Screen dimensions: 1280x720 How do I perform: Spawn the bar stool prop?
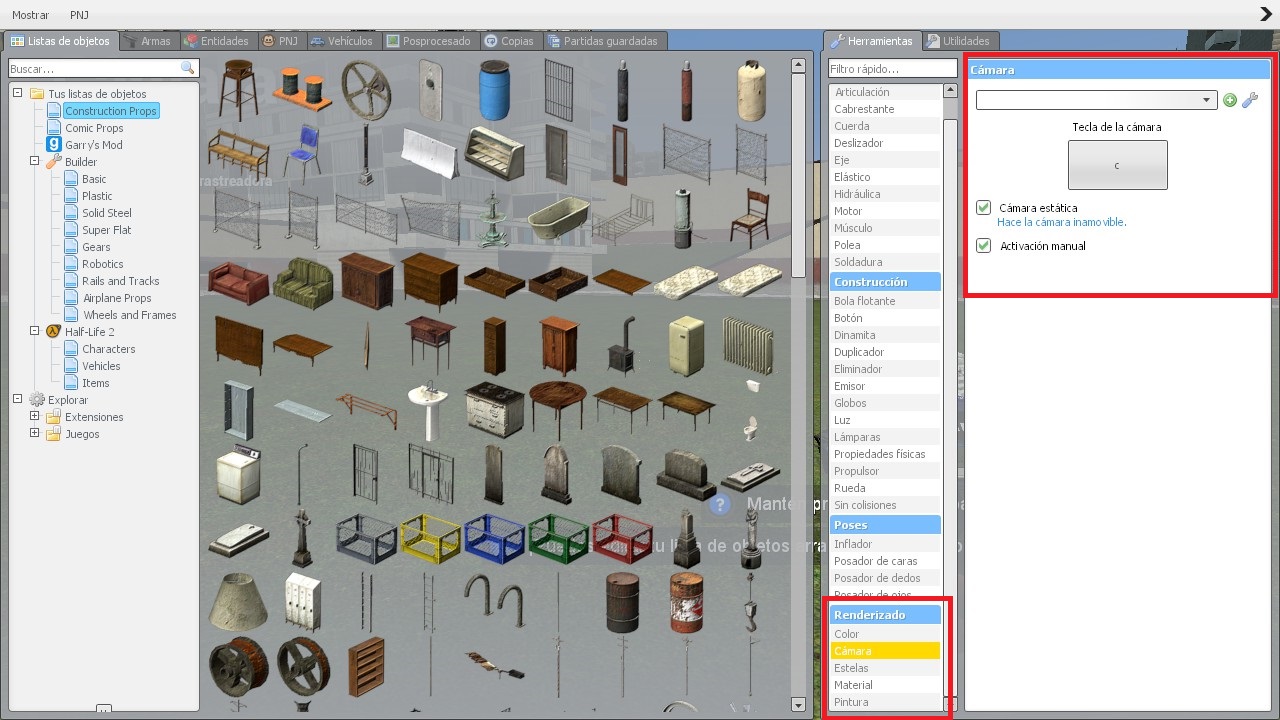point(238,88)
